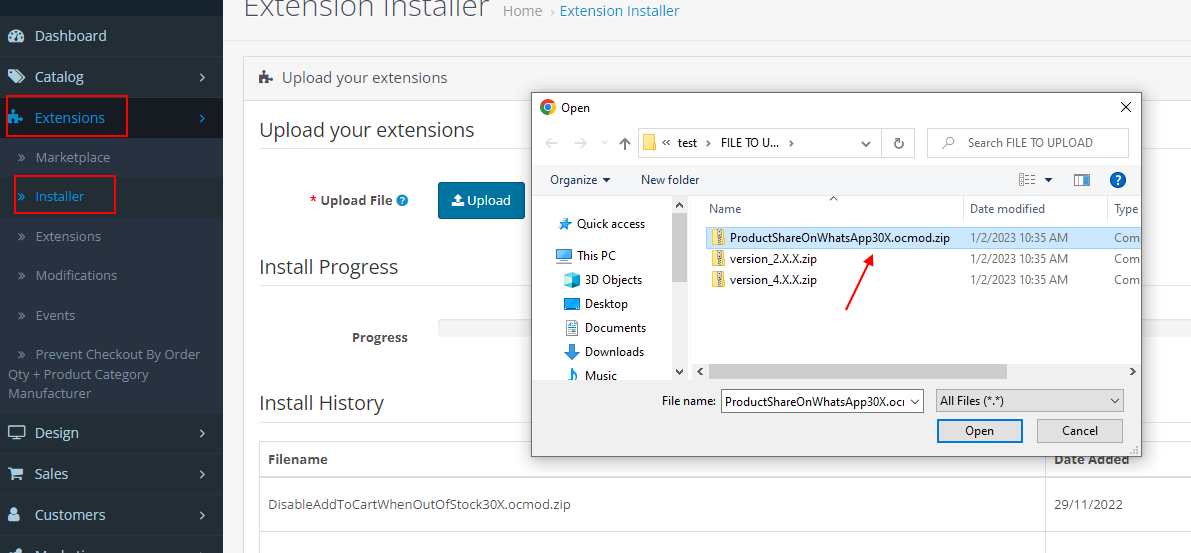Screen dimensions: 1191x553
Task: Open the file dialog help icon
Action: (x=1118, y=180)
